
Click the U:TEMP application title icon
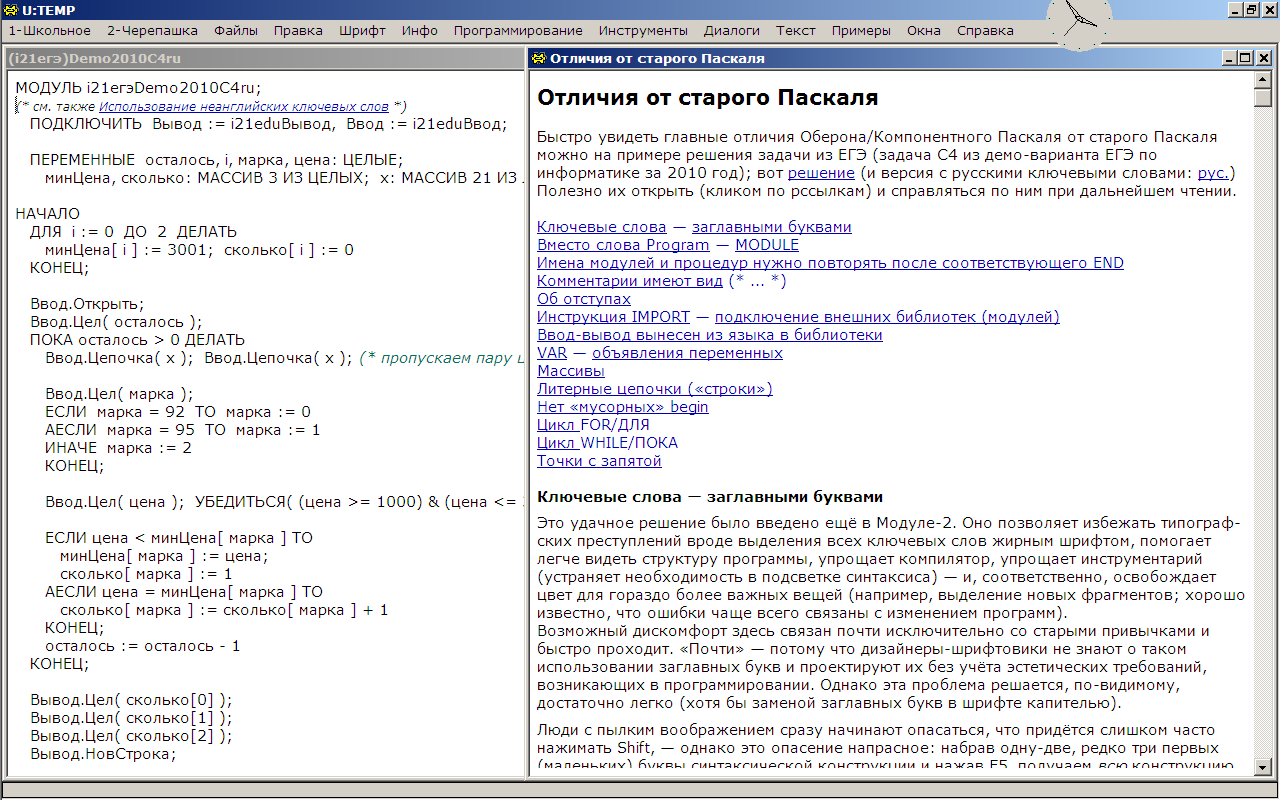click(x=8, y=9)
